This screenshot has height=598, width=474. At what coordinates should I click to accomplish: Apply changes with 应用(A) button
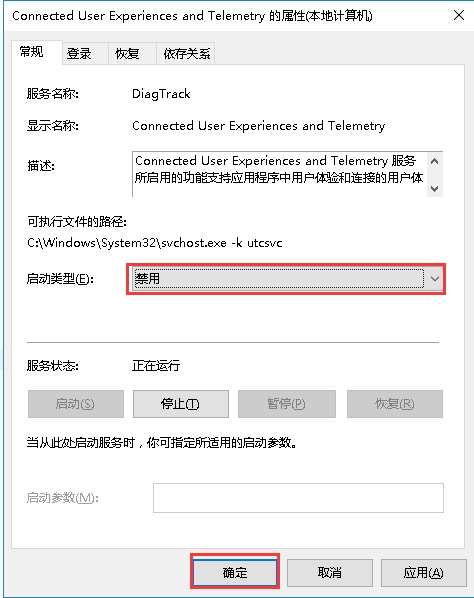tap(423, 572)
